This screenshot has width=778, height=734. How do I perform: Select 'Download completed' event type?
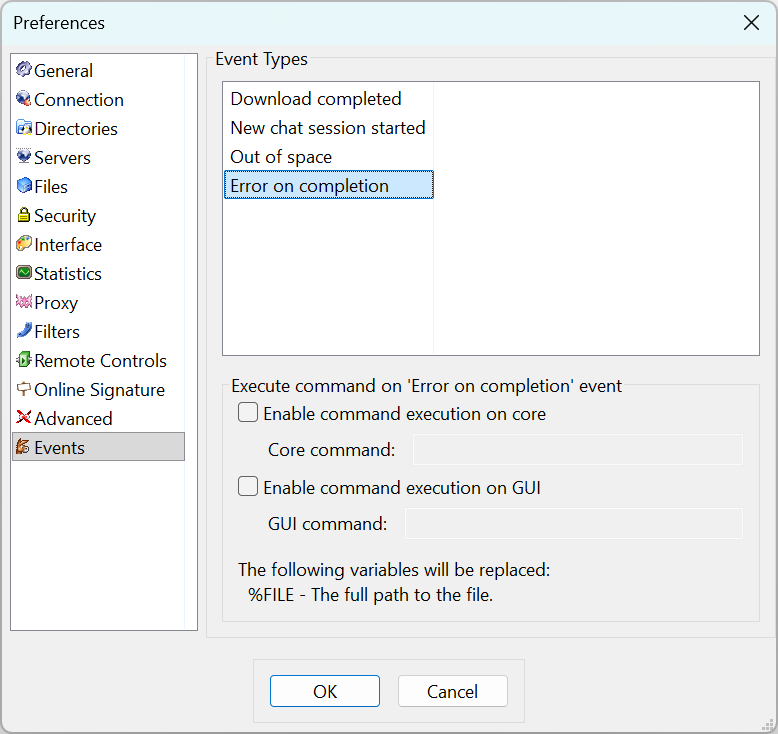pyautogui.click(x=328, y=98)
